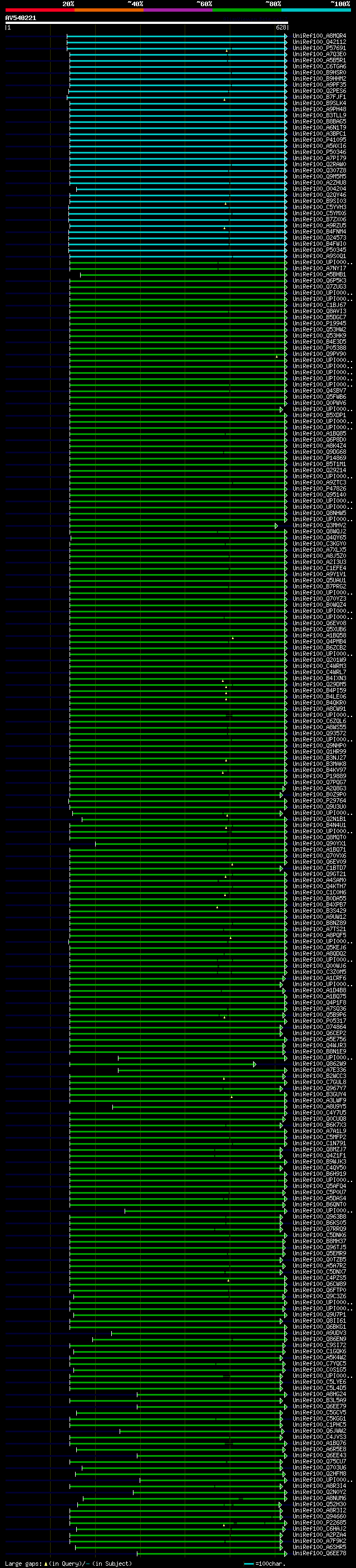Select the UniRef100_A7TS21 label
The width and height of the screenshot is (356, 1568).
coord(319,929)
